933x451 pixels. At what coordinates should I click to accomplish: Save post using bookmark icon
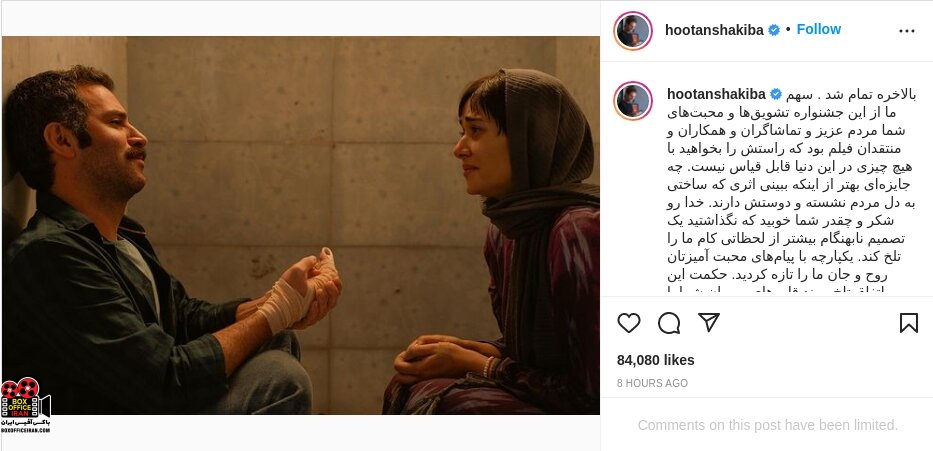pyautogui.click(x=909, y=323)
